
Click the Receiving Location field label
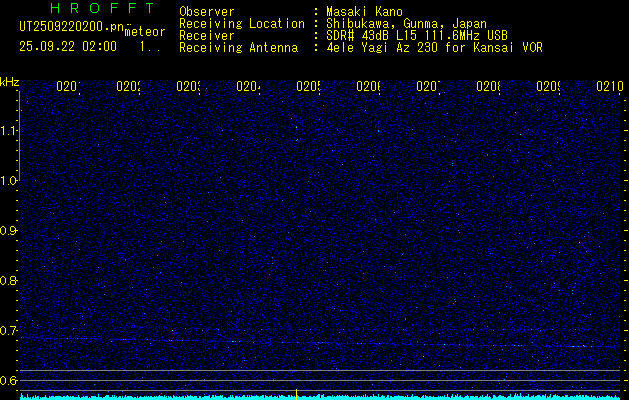pos(241,23)
